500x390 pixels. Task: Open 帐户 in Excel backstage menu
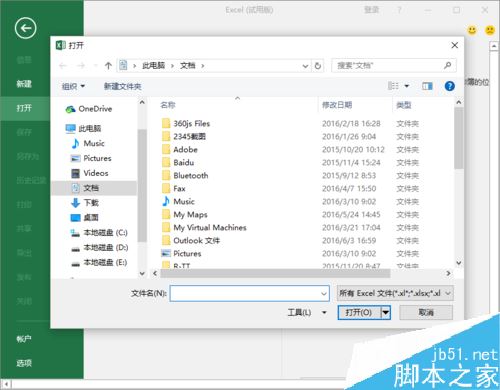point(24,339)
